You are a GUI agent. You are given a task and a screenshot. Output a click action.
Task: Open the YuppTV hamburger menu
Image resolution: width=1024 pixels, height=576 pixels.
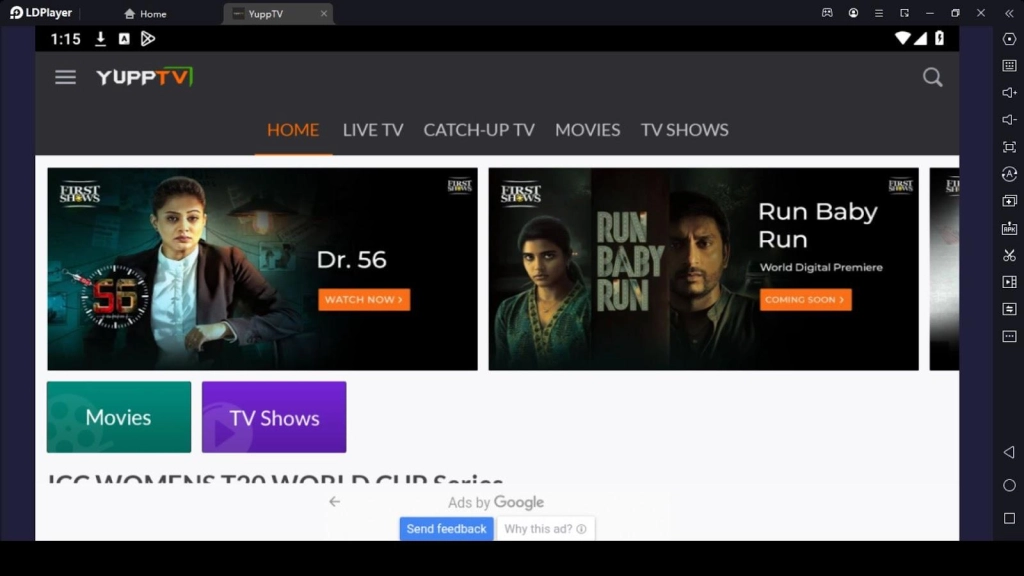[65, 76]
